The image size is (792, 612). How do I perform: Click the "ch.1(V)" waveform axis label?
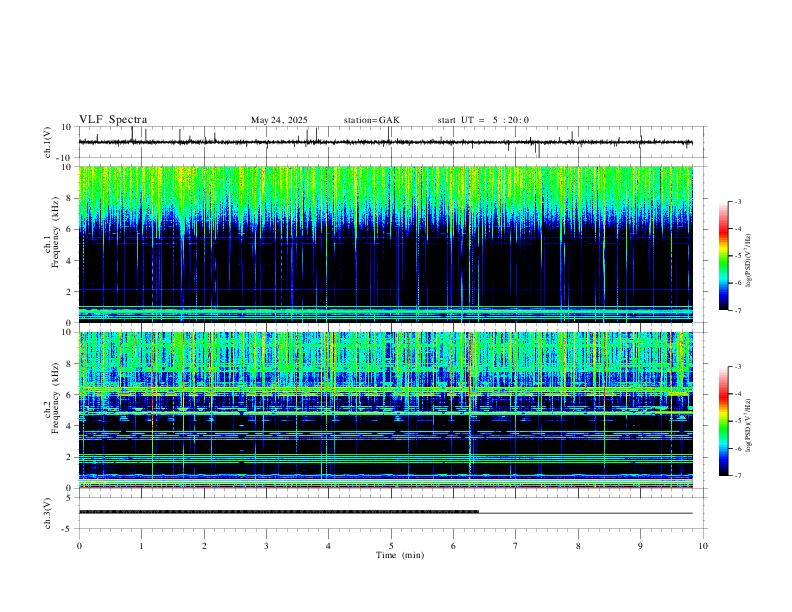[x=48, y=142]
